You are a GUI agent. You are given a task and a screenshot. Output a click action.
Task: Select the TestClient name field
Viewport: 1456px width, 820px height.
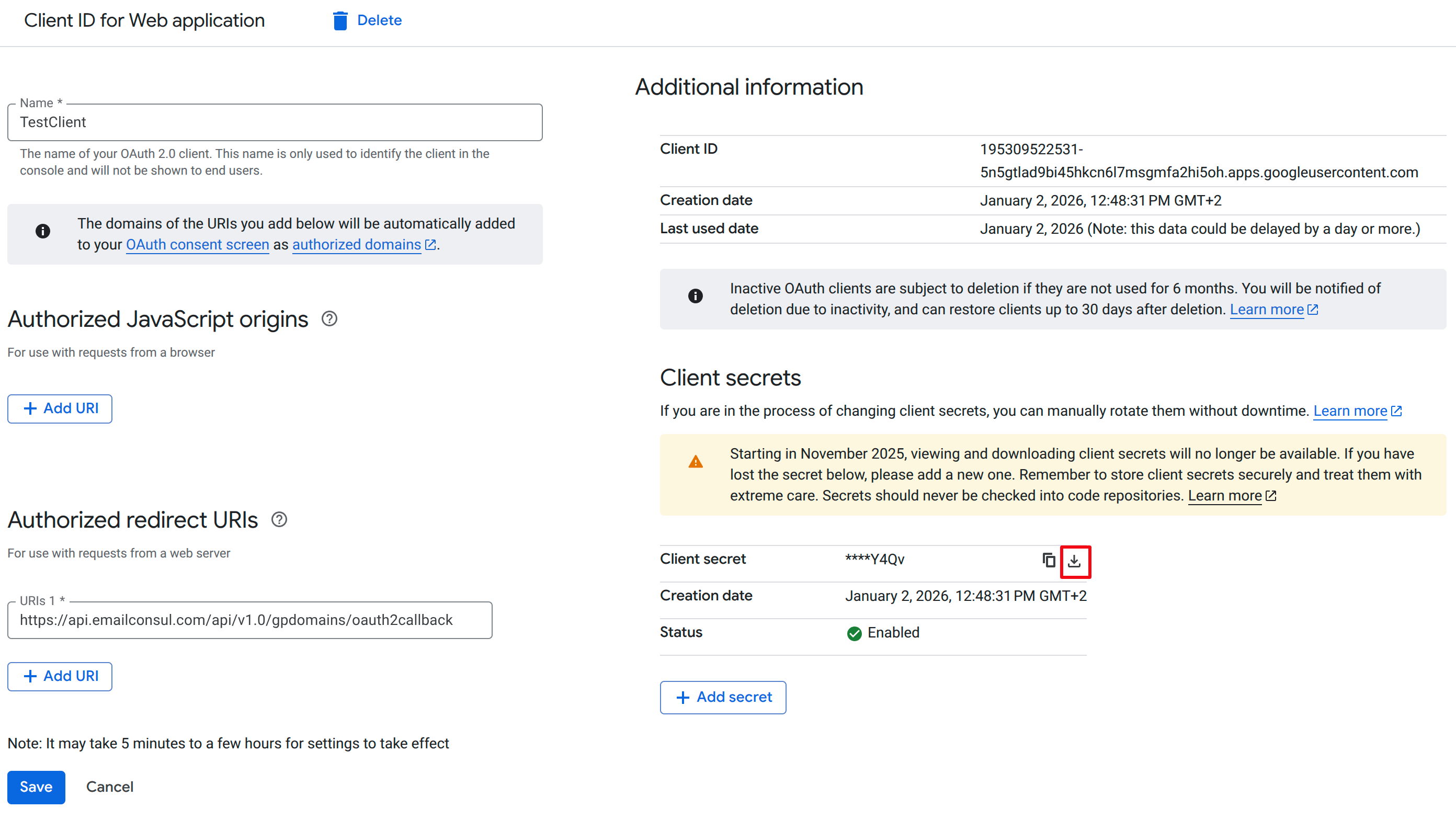tap(275, 122)
